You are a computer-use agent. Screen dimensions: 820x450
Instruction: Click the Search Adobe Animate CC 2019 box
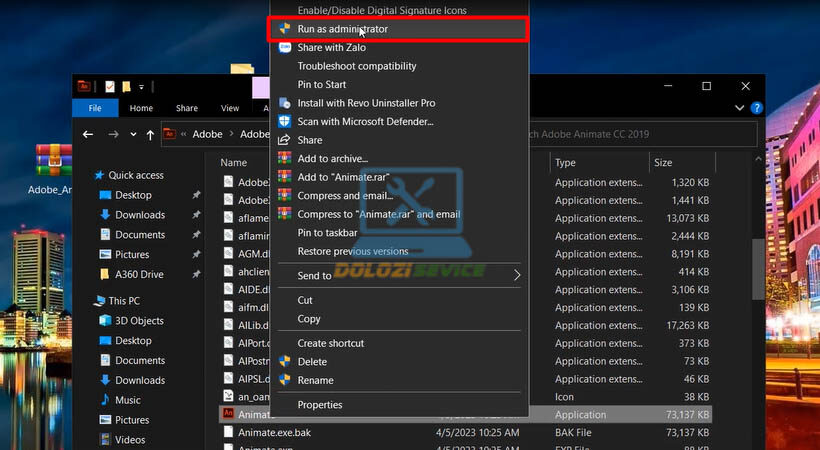[x=640, y=134]
